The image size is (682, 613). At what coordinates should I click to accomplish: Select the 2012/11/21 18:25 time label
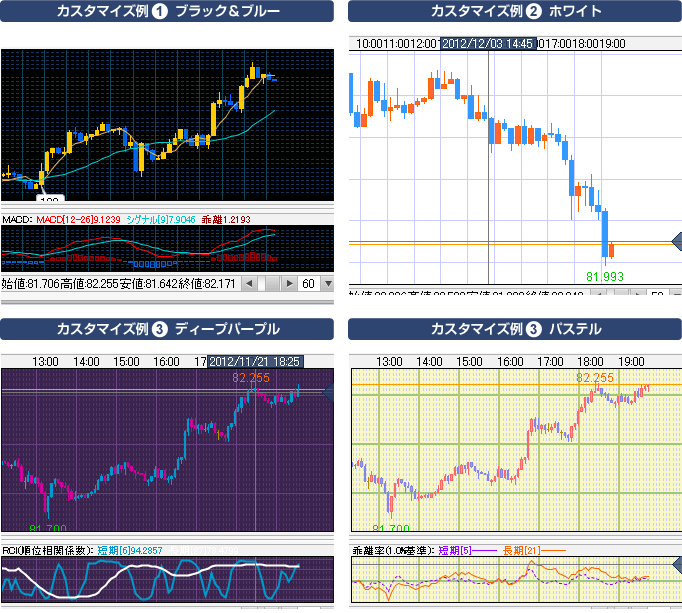(x=255, y=361)
